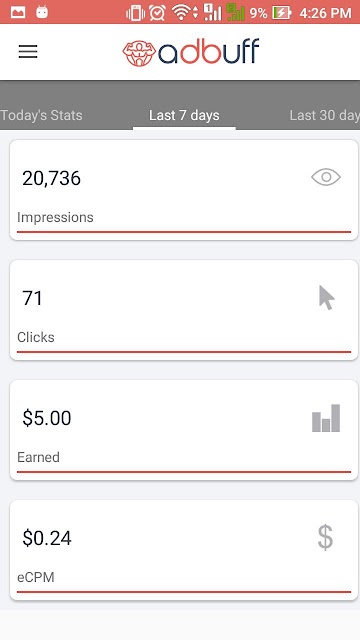360x640 pixels.
Task: Open the Impressions card showing 20,736
Action: pyautogui.click(x=184, y=190)
